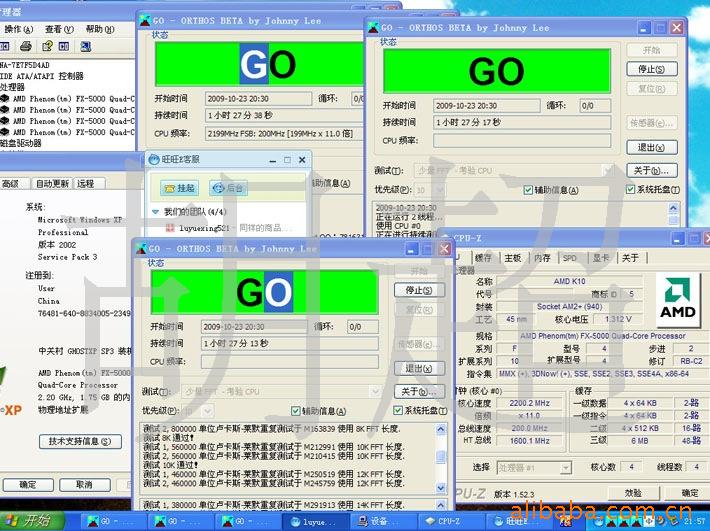The height and width of the screenshot is (531, 710).
Task: Click the scan hardware monitor icon in Device Manager
Action: click(86, 46)
